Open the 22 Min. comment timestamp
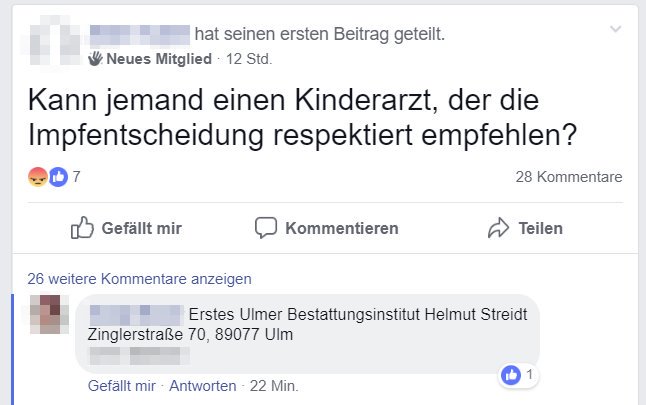The image size is (646, 405). click(x=274, y=386)
